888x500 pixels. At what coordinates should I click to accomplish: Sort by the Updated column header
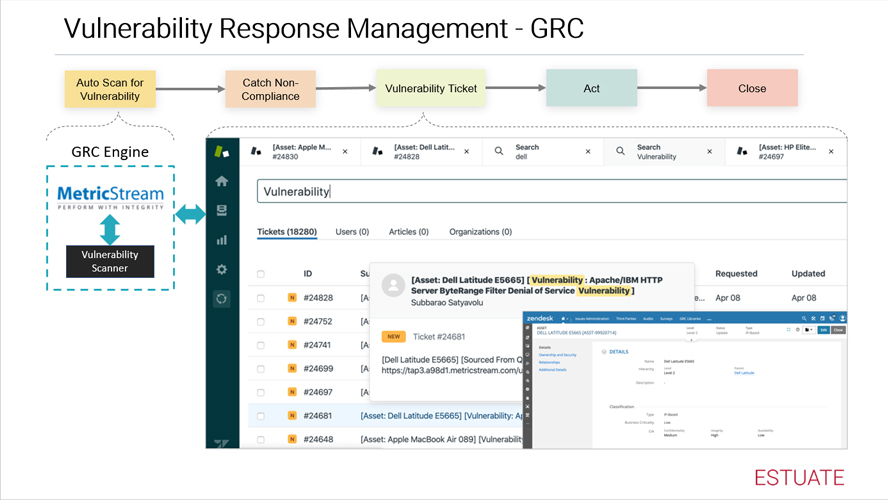[x=808, y=273]
